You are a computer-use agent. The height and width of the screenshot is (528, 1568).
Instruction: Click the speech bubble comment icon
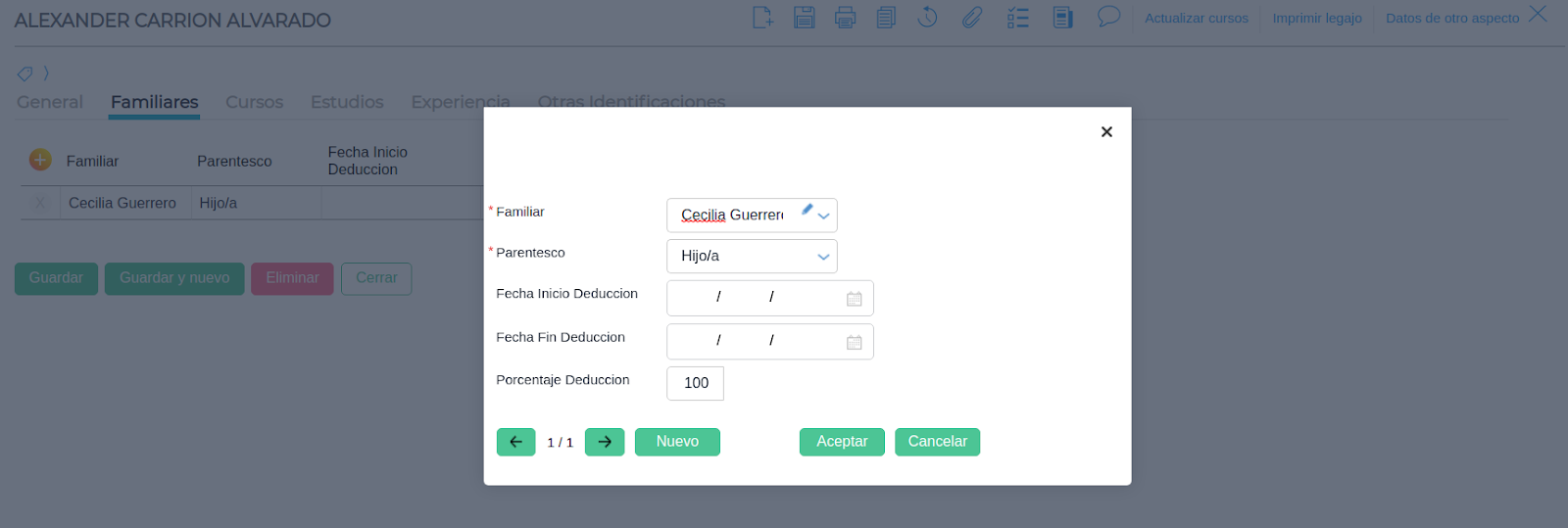[x=1108, y=18]
